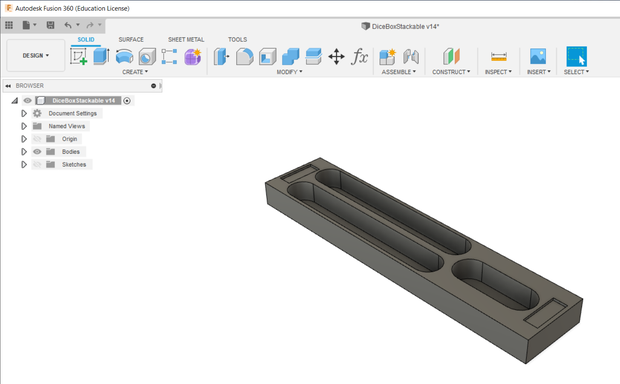Open the DESIGN workspace dropdown

[36, 55]
